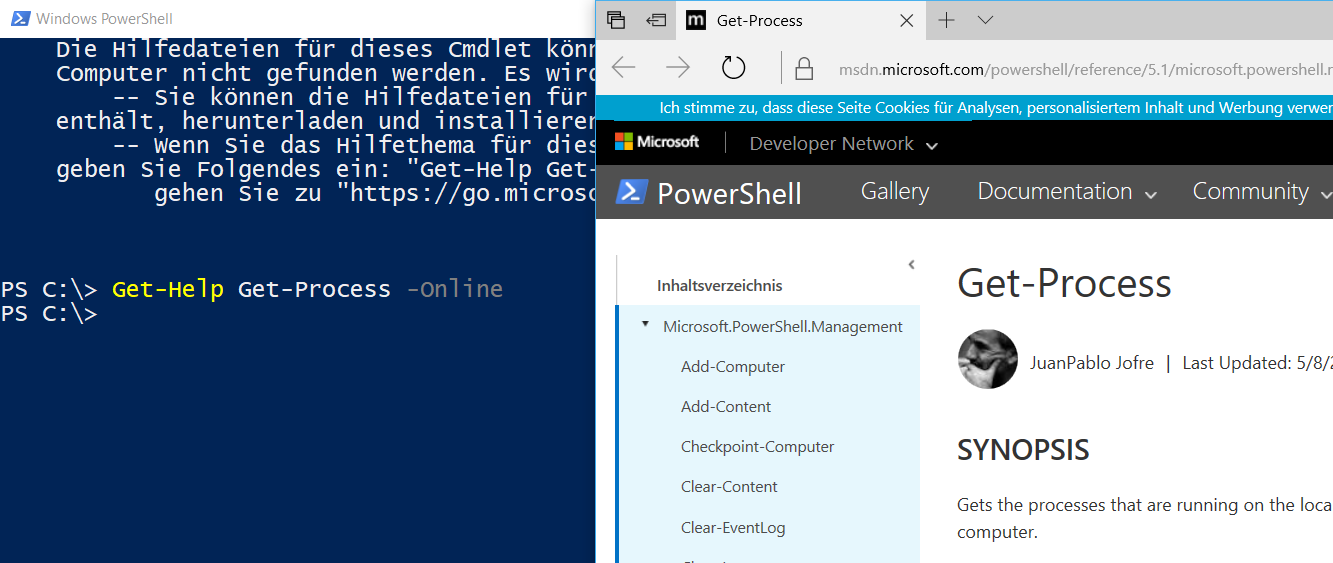
Task: Open the JuanPablo Jofre author link
Action: 1092,363
